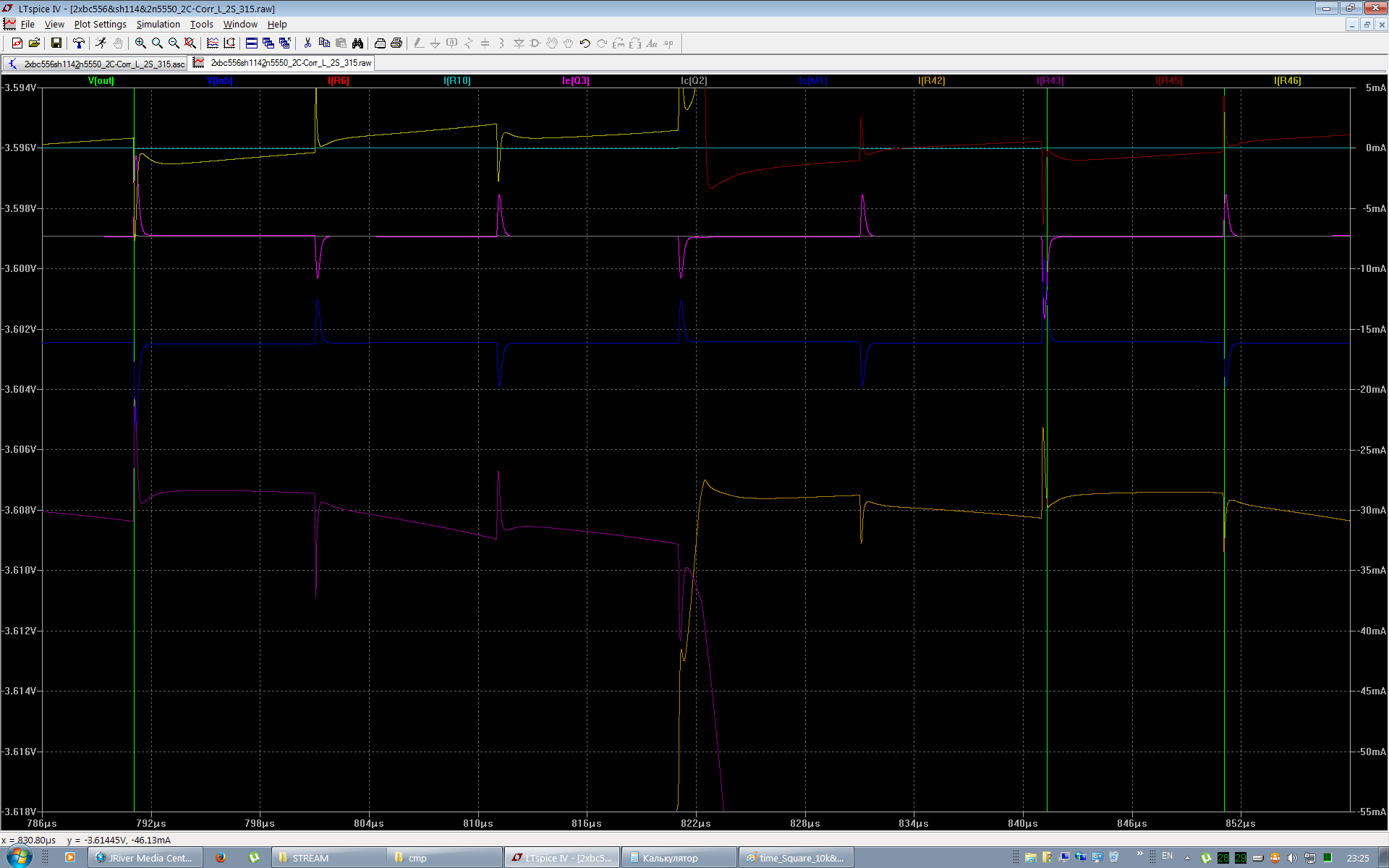The width and height of the screenshot is (1389, 868).
Task: Open the File menu
Action: tap(27, 24)
